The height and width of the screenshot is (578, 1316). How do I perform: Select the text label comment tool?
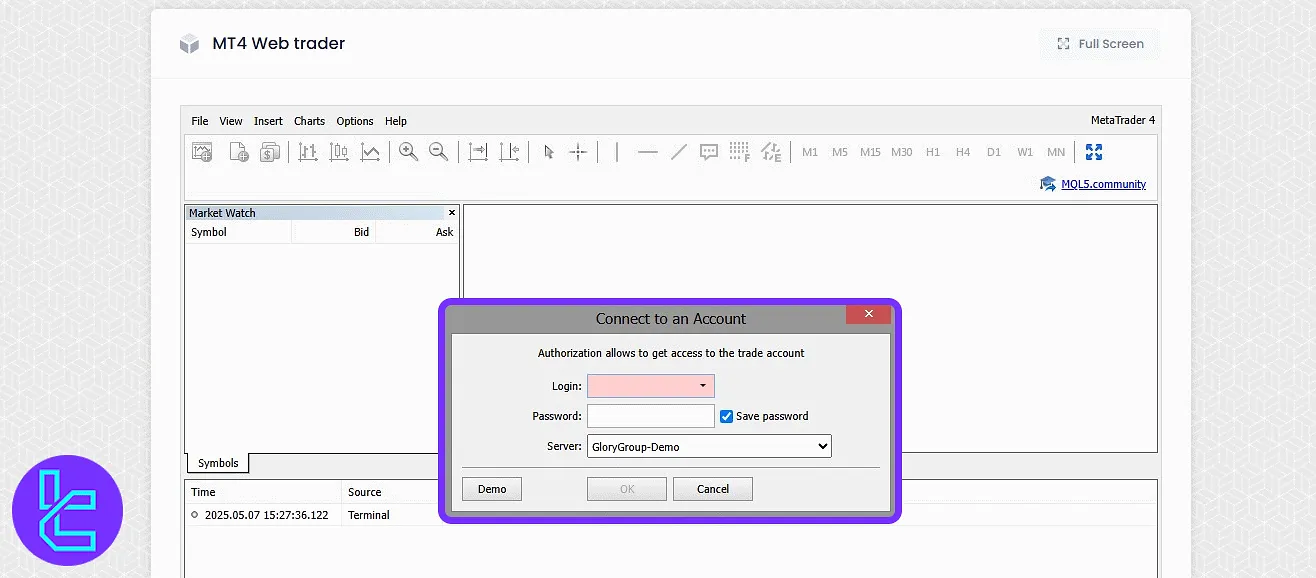click(709, 152)
